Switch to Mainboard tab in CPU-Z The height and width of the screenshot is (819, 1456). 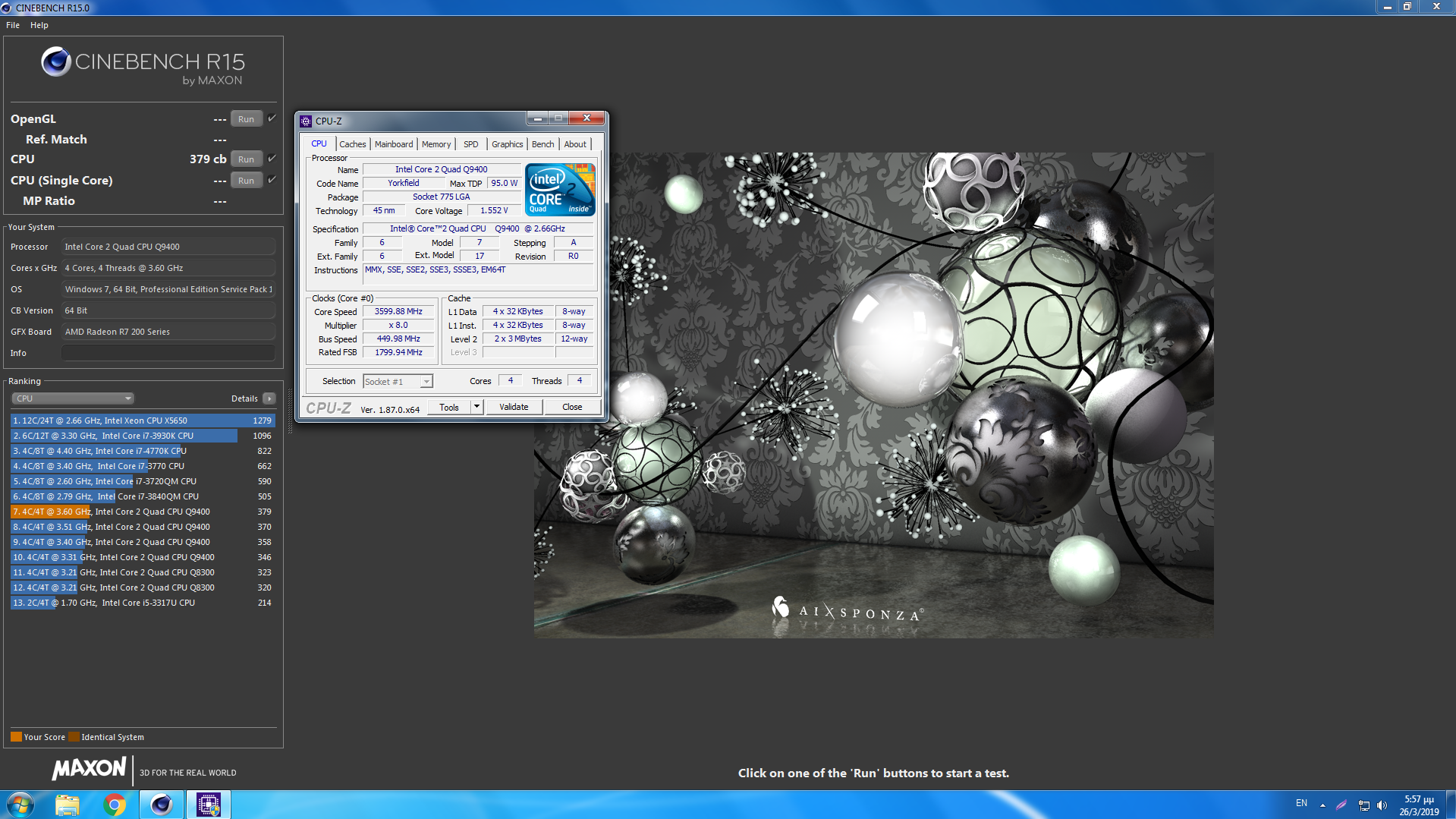tap(394, 144)
